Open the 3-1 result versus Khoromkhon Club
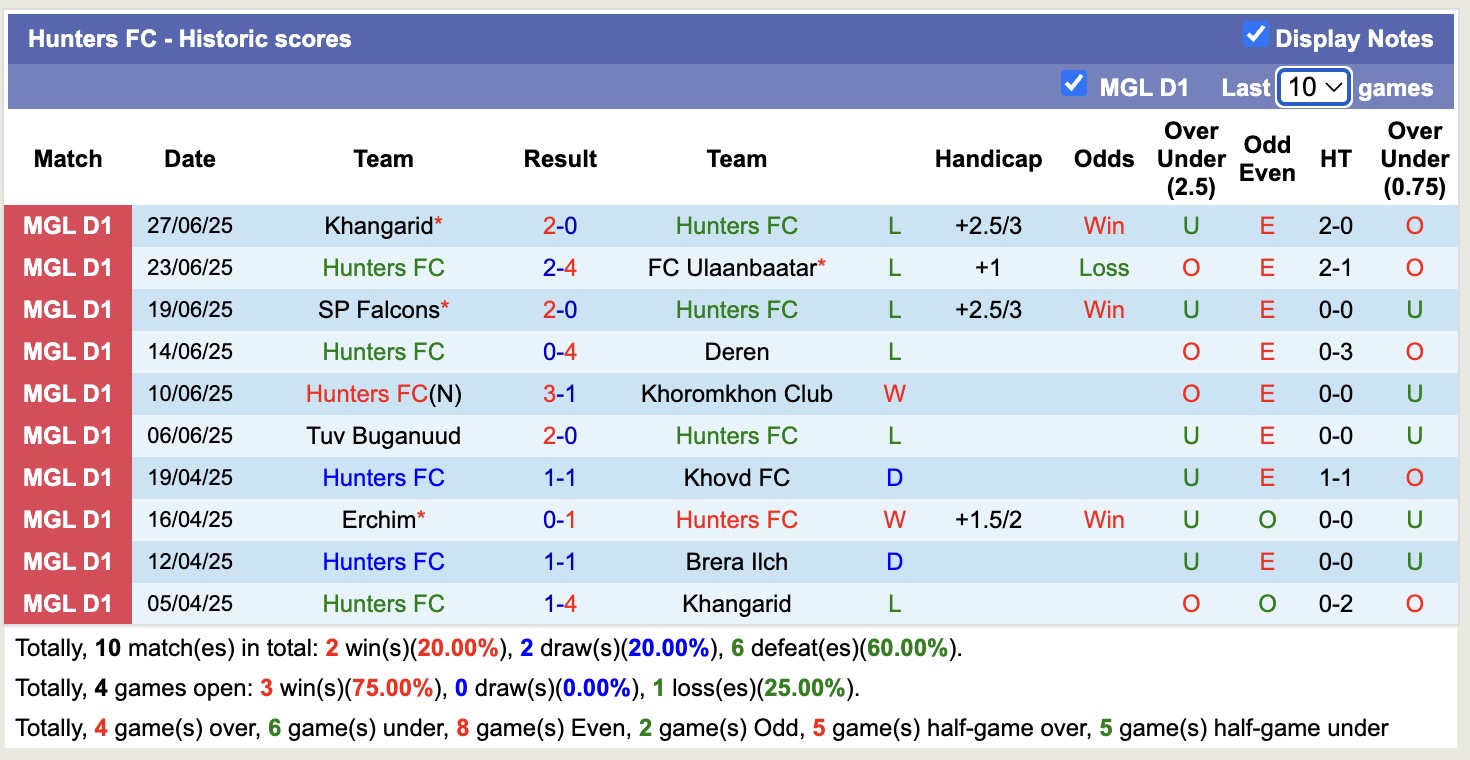The image size is (1470, 760). (x=560, y=394)
